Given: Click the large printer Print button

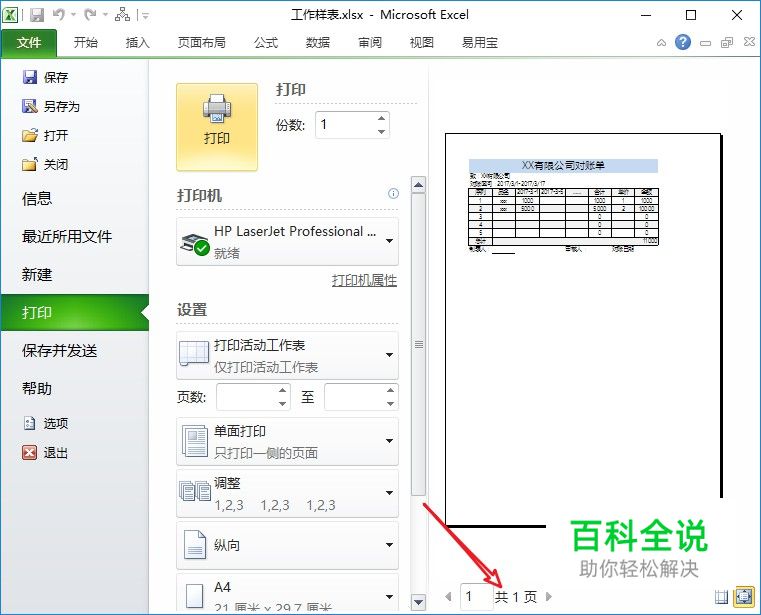Looking at the screenshot, I should click(216, 127).
